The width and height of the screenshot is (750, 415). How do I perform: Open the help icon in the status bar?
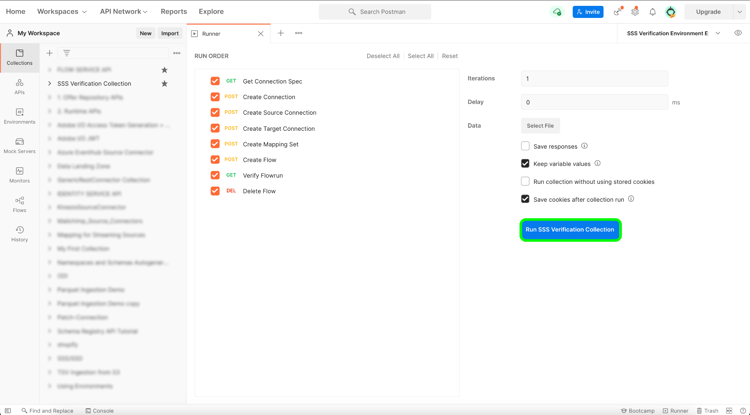tap(743, 411)
